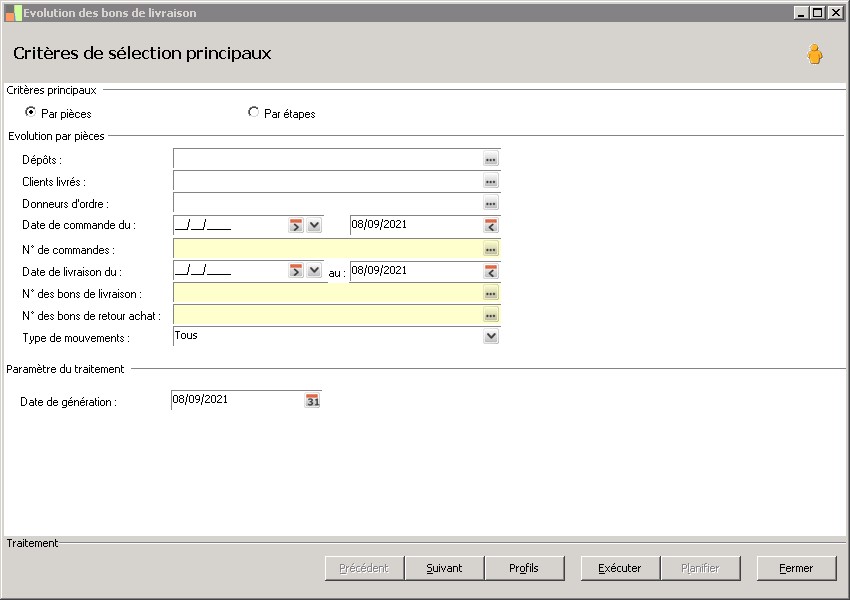This screenshot has height=600, width=850.
Task: Click the orange user icon in the header
Action: [x=814, y=54]
